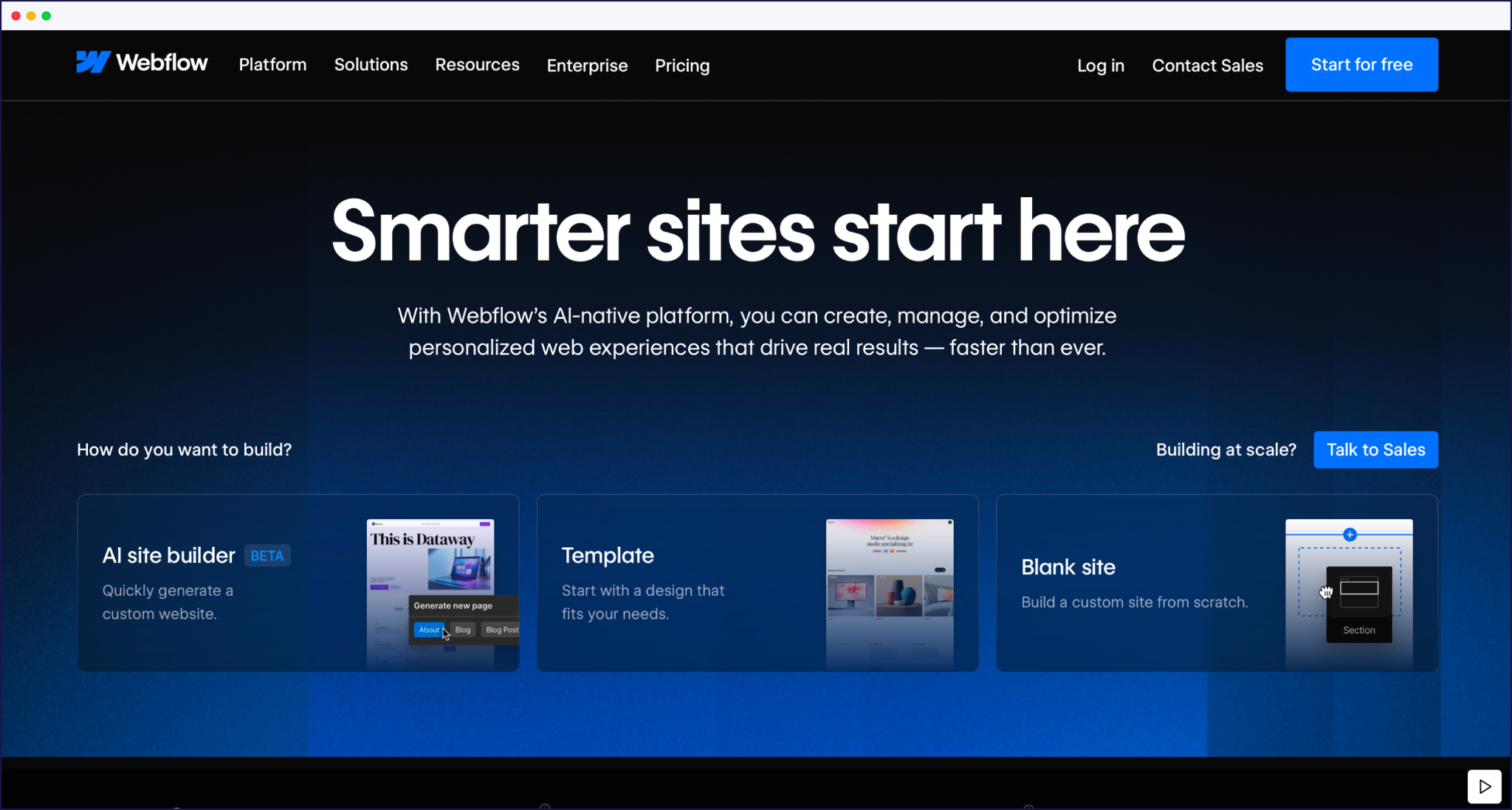Open the Platform menu
This screenshot has width=1512, height=810.
pos(272,65)
